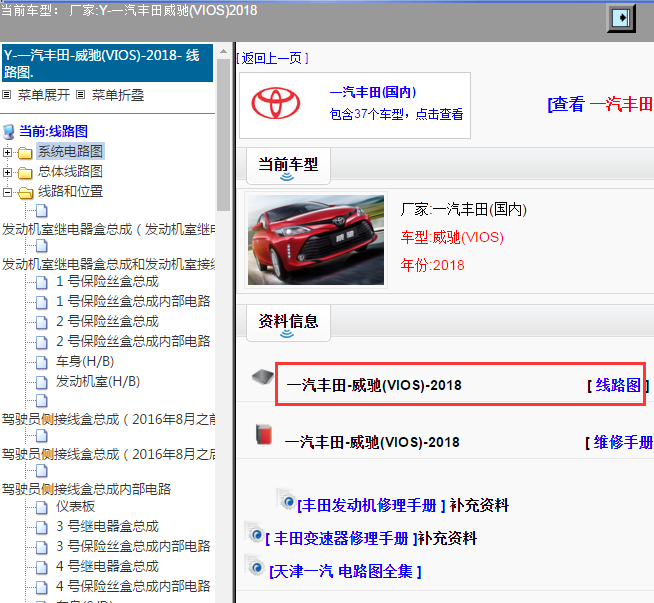Screen dimensions: 654x603
Task: Click the computer icon beside 当前:线路图
Action: point(8,132)
